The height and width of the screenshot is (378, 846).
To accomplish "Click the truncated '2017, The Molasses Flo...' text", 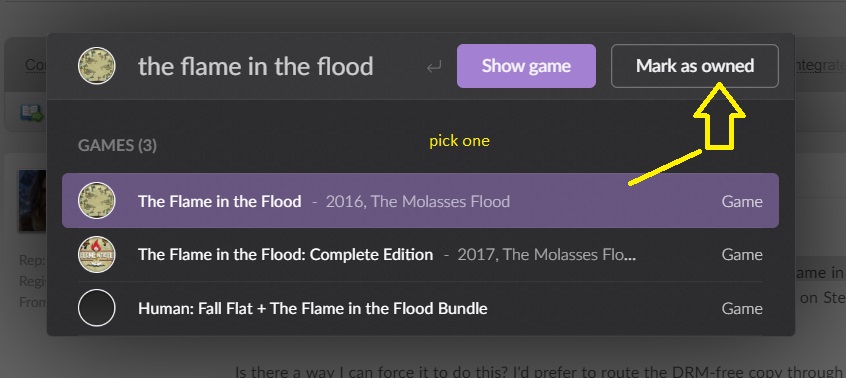I will (x=547, y=255).
